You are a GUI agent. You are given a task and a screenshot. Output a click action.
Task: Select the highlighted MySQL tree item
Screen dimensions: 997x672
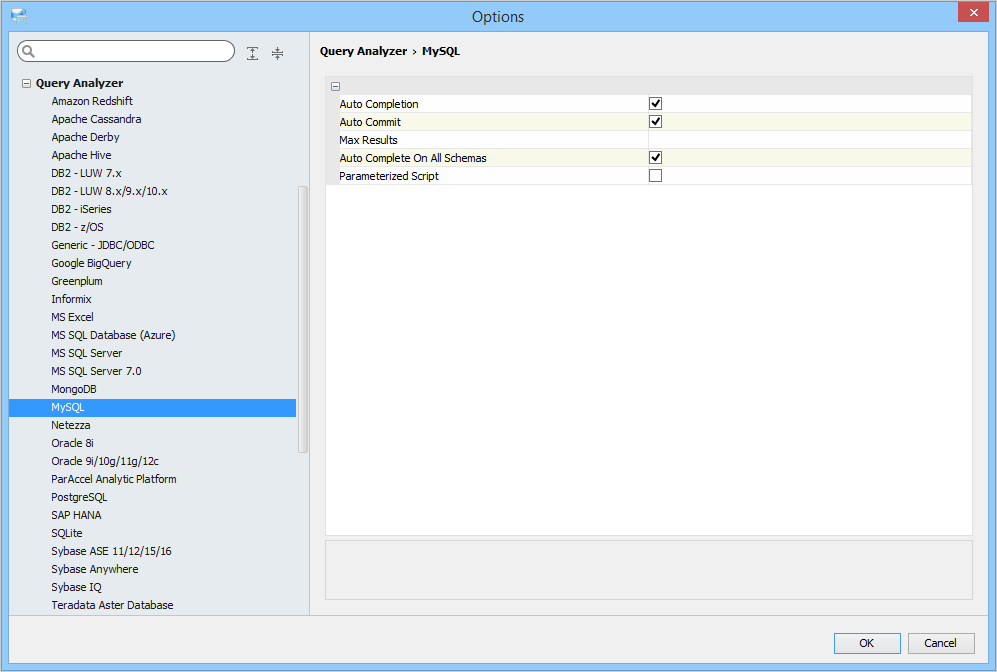coord(152,408)
